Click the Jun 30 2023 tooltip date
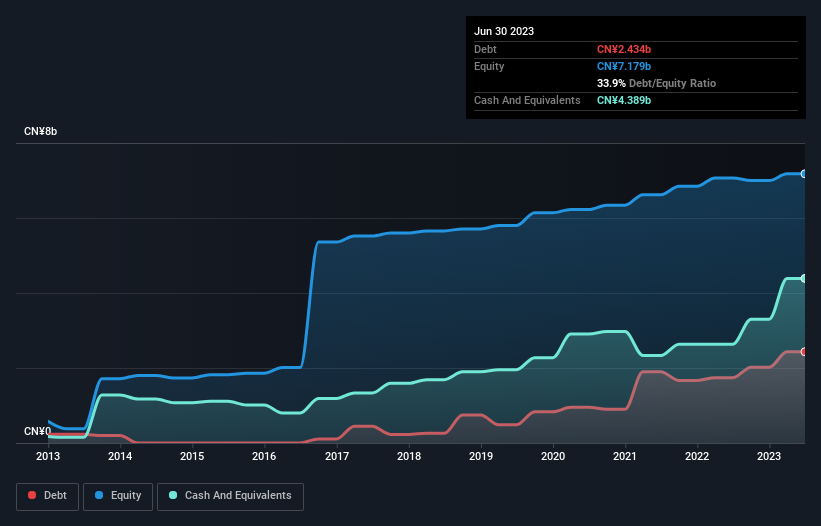Screen dimensions: 821x526 504,31
